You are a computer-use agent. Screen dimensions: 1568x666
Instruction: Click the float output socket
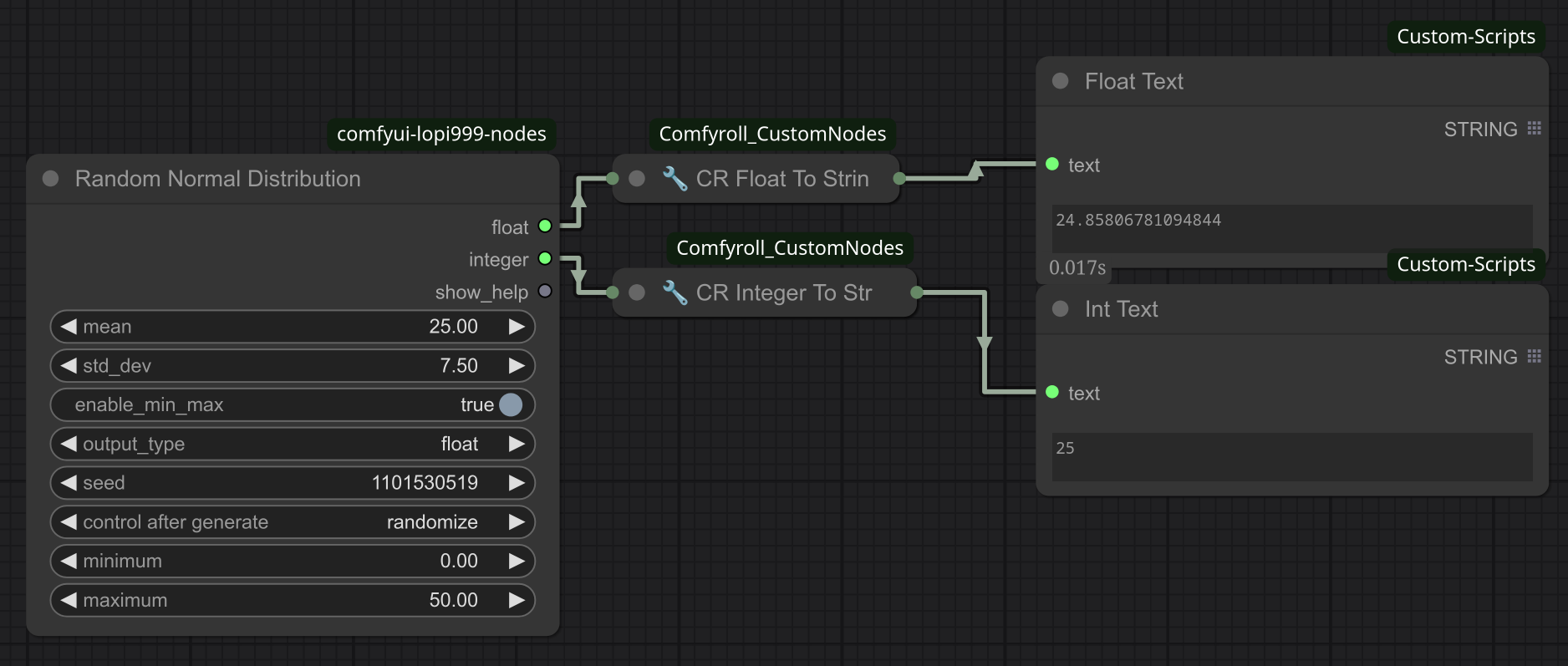tap(545, 226)
